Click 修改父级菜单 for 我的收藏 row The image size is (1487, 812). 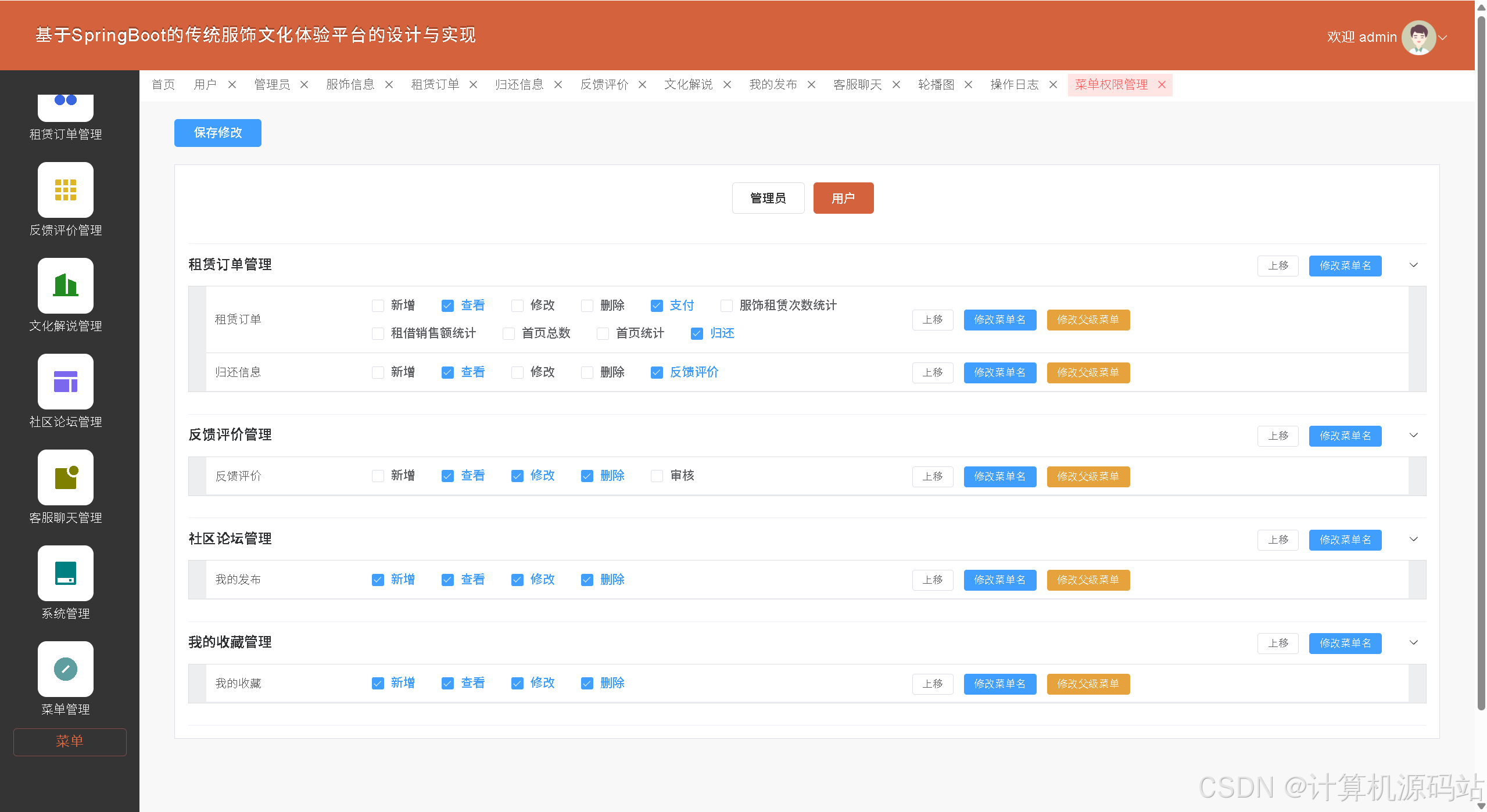[x=1088, y=684]
